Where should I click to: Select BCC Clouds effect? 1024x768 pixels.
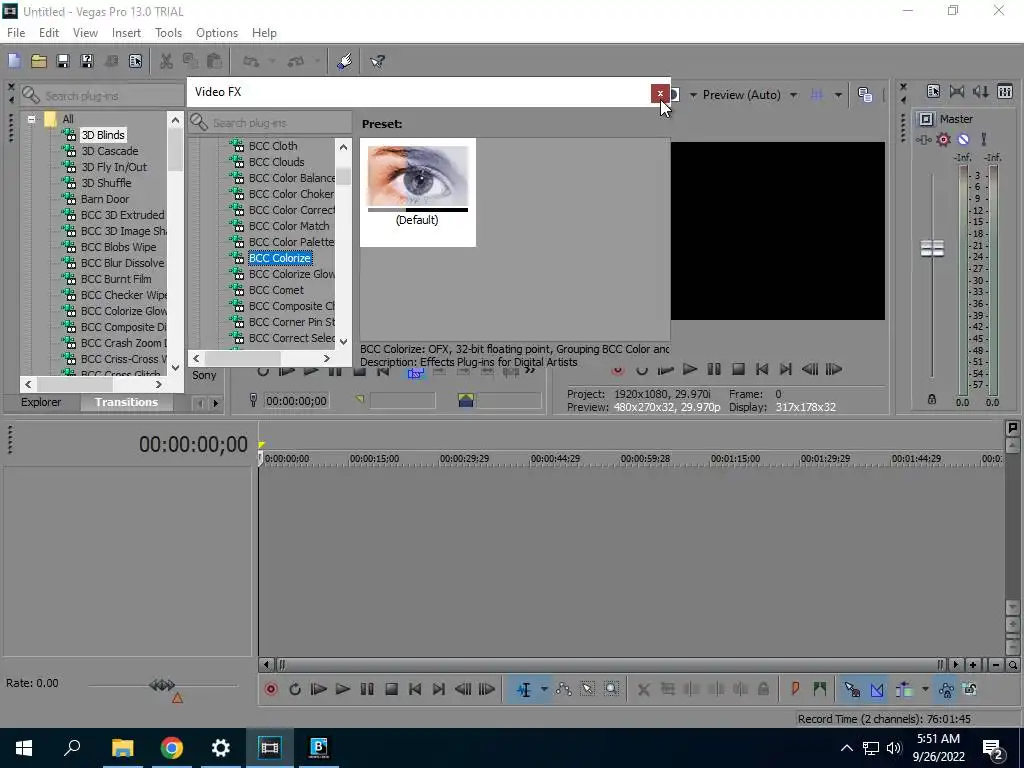click(x=276, y=162)
